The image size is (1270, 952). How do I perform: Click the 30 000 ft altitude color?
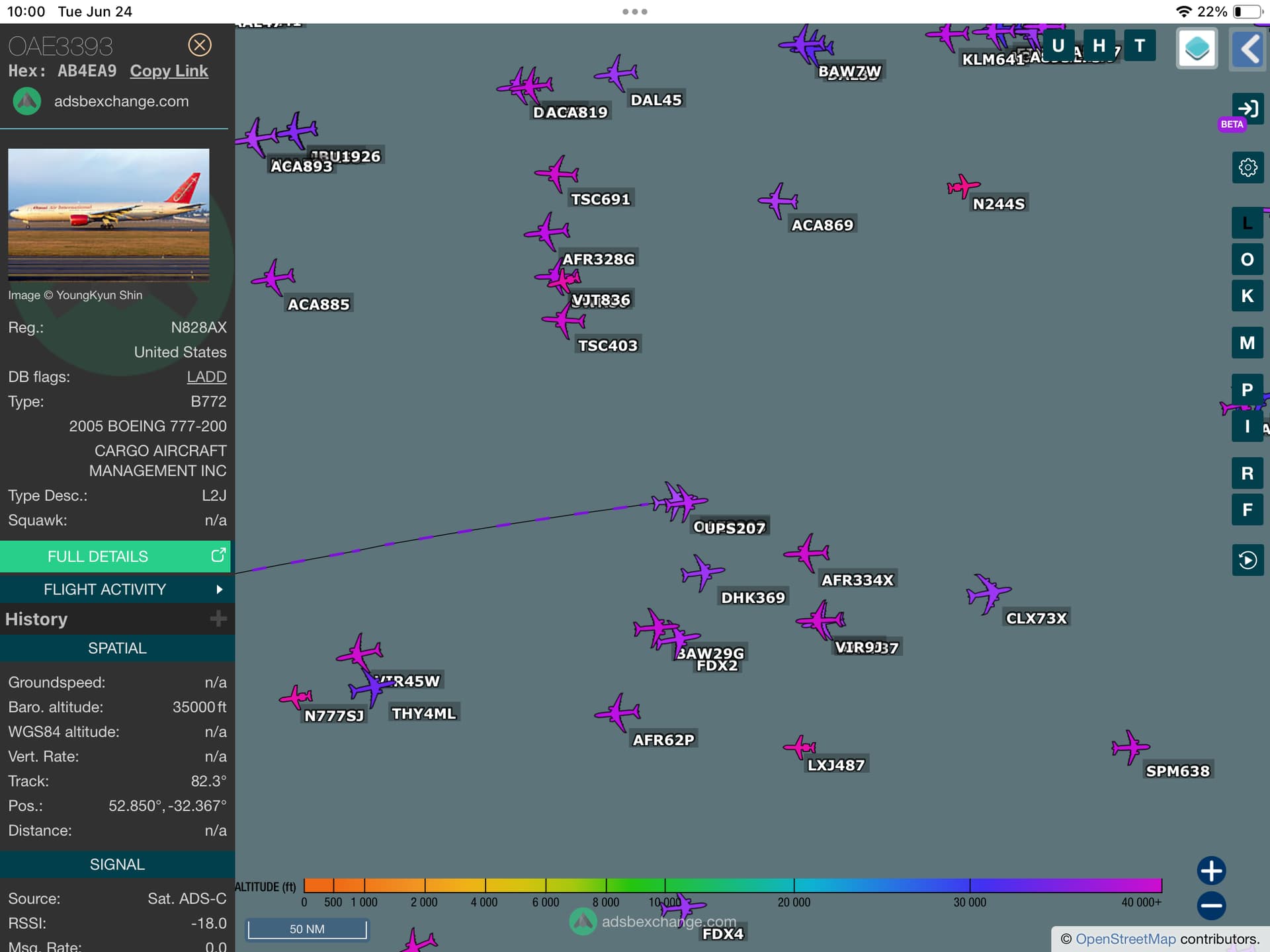coord(969,885)
